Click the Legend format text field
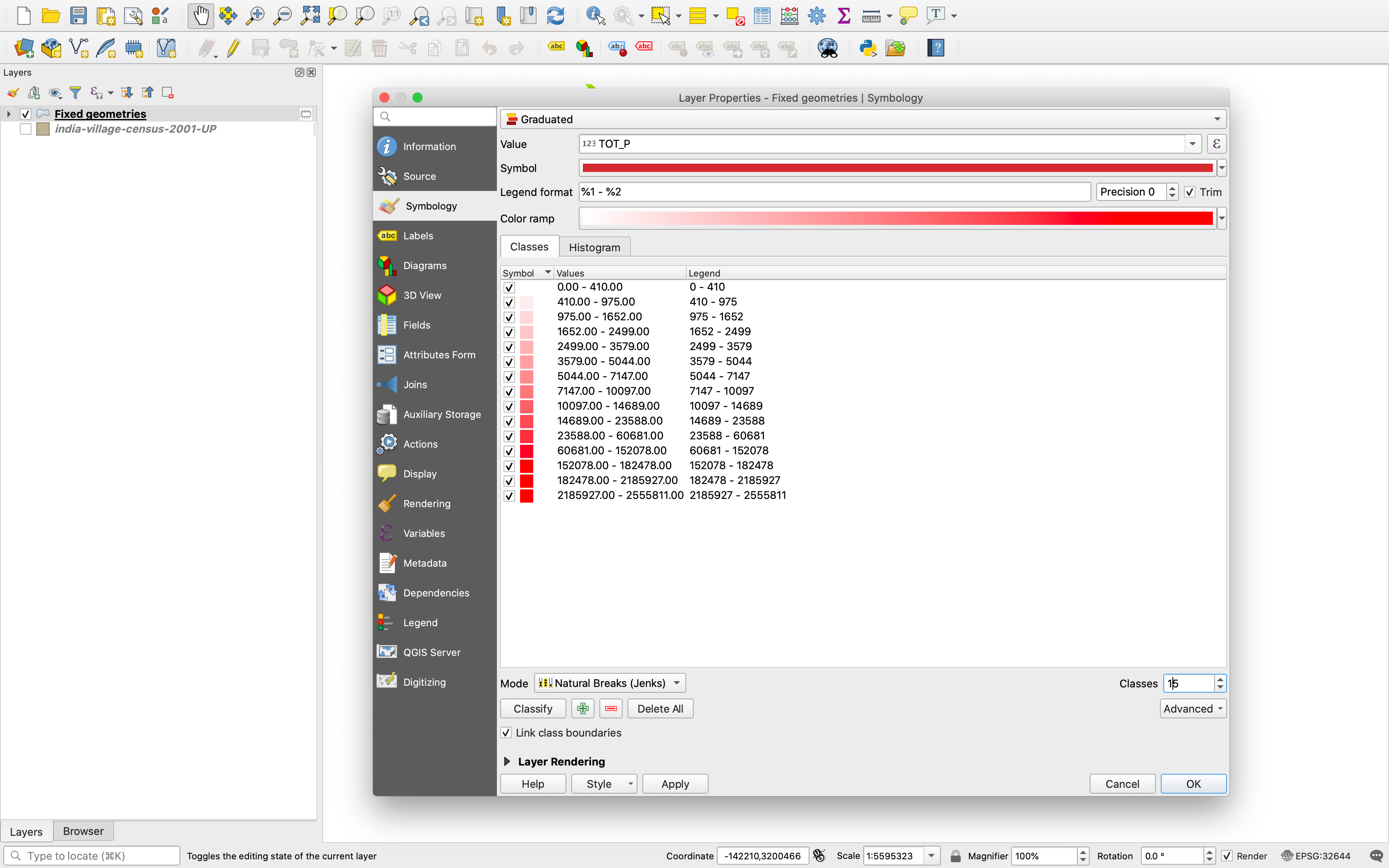 point(834,192)
